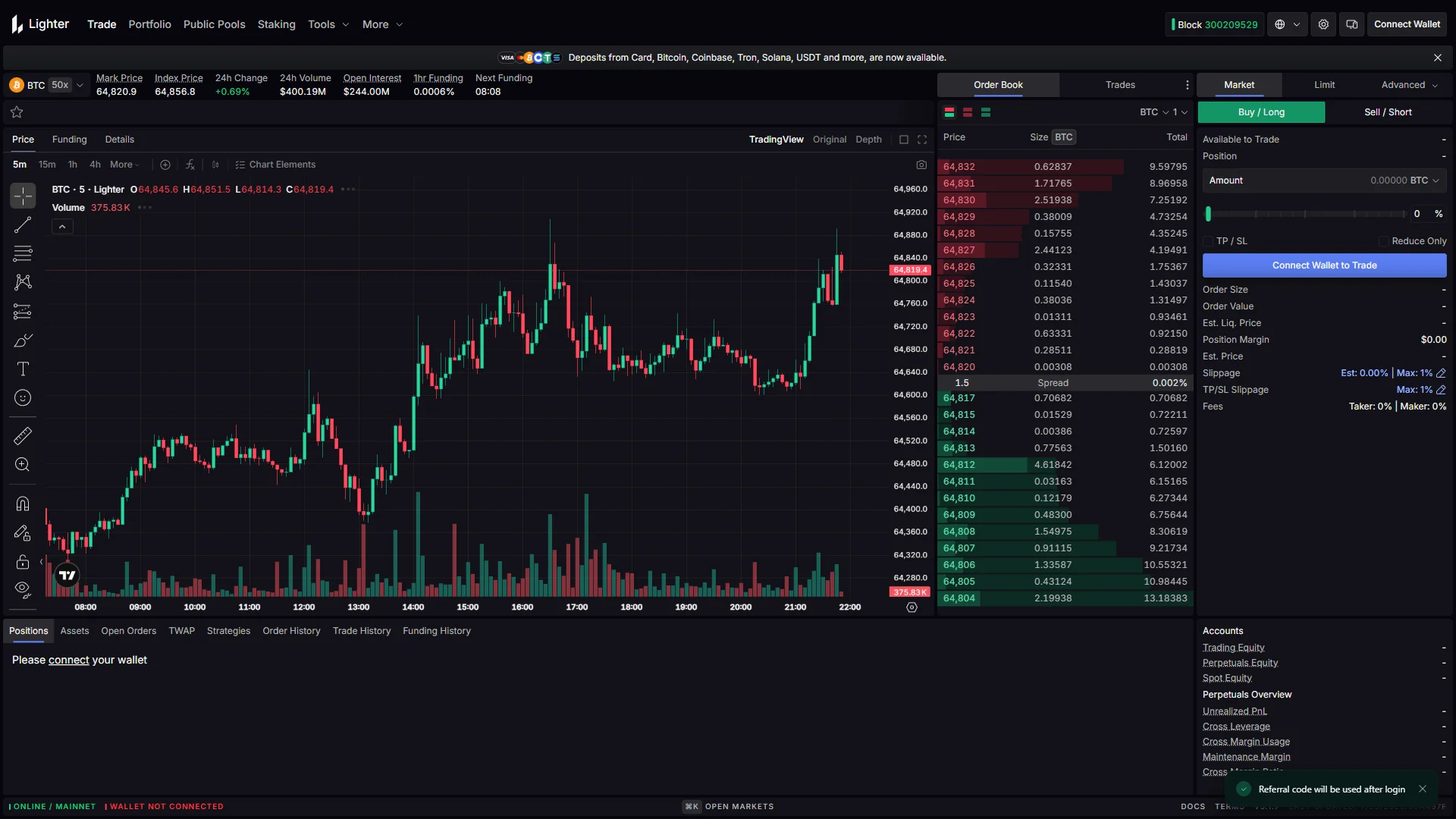Open order book options three-dot menu
The image size is (1456, 819).
coord(1188,85)
